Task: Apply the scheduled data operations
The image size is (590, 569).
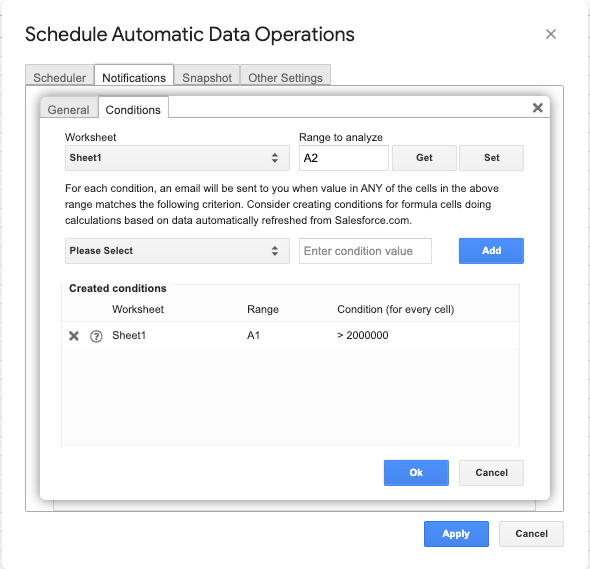Action: pos(456,534)
